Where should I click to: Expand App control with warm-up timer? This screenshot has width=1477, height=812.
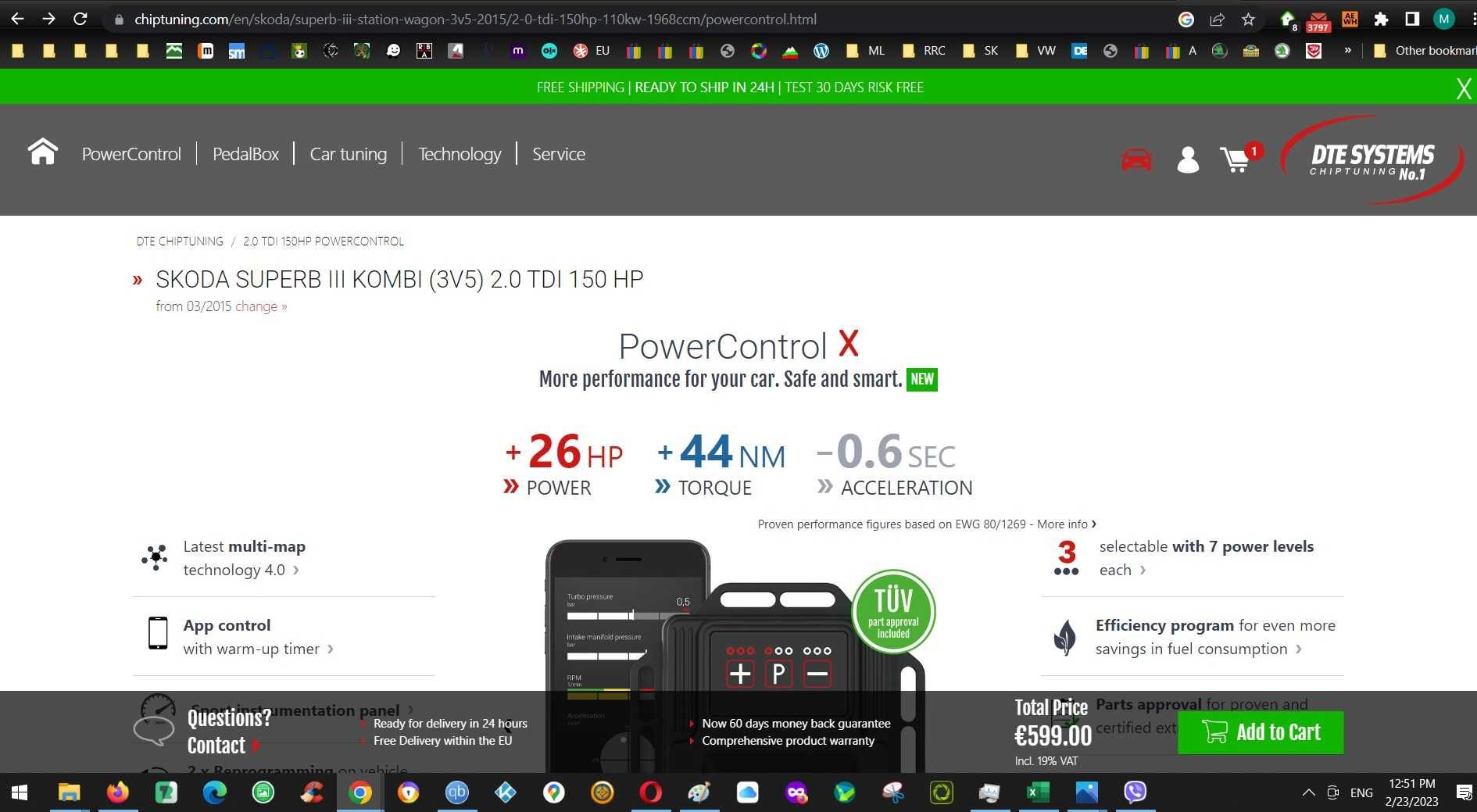258,637
